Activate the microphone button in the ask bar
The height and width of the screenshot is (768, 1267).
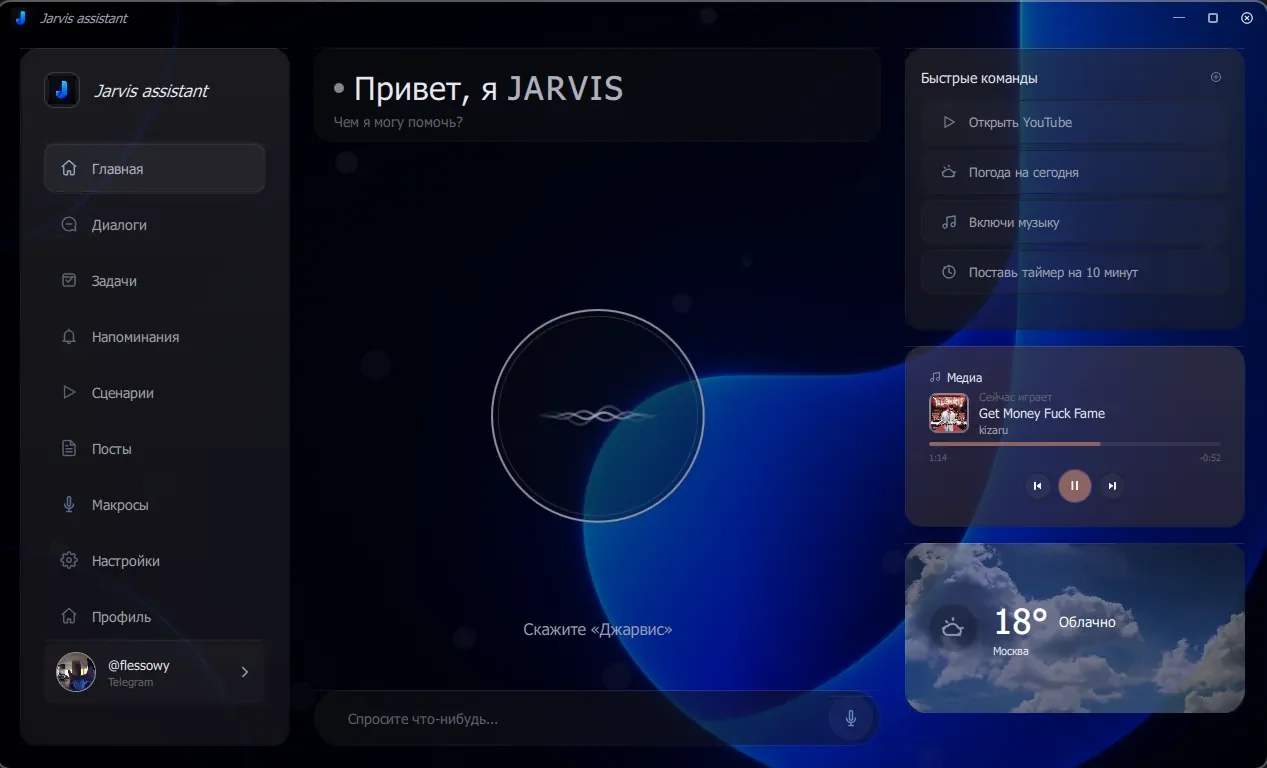[x=851, y=718]
